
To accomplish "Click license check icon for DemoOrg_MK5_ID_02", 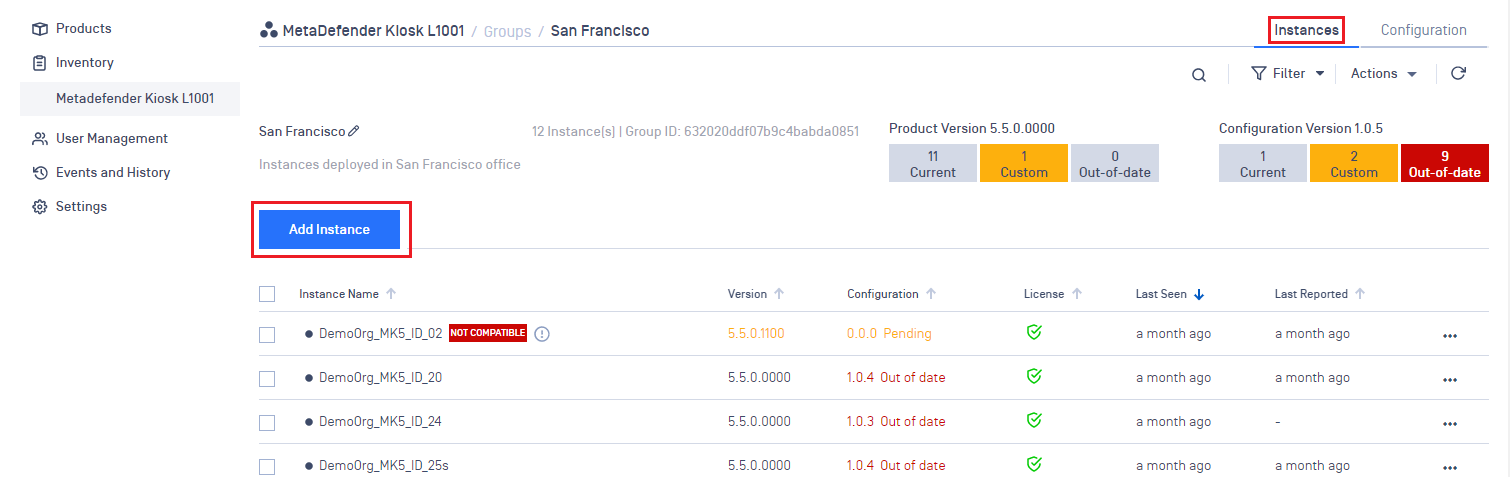I will tap(1034, 332).
